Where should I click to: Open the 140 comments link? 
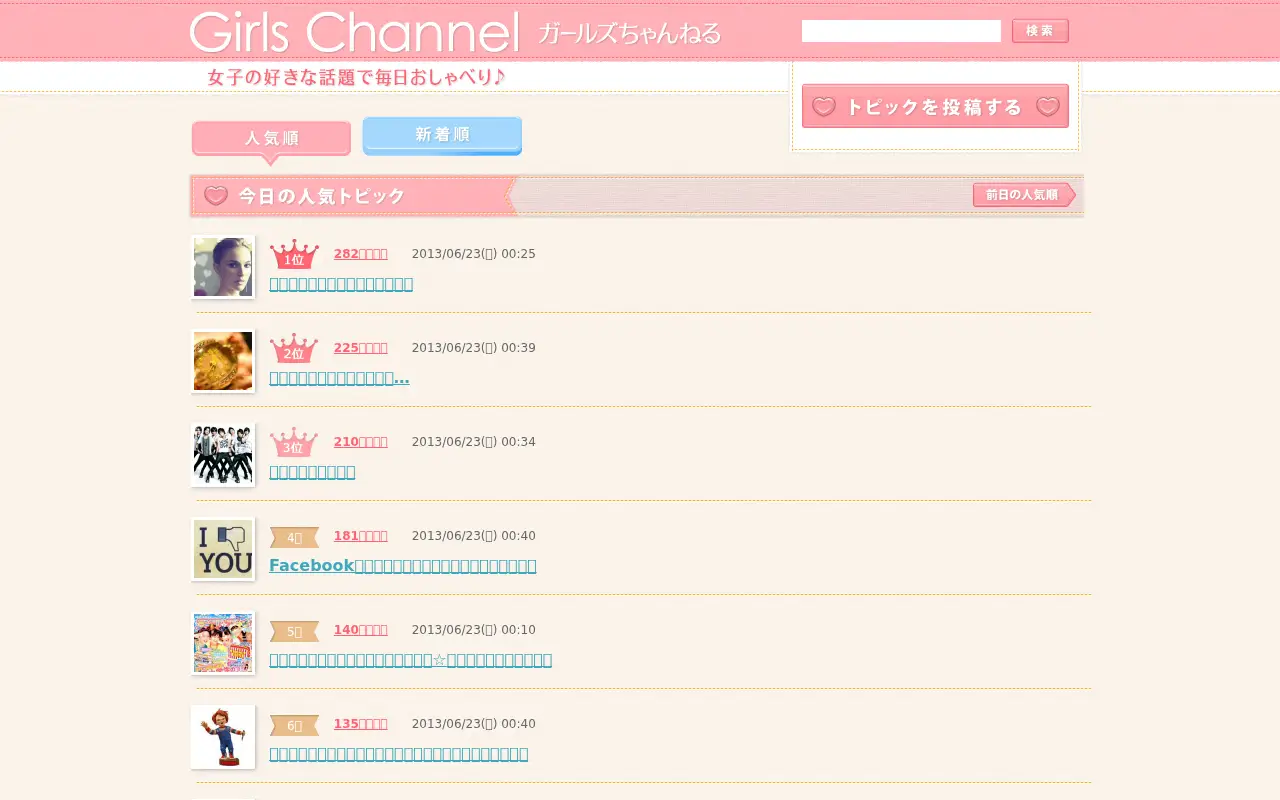pos(360,630)
